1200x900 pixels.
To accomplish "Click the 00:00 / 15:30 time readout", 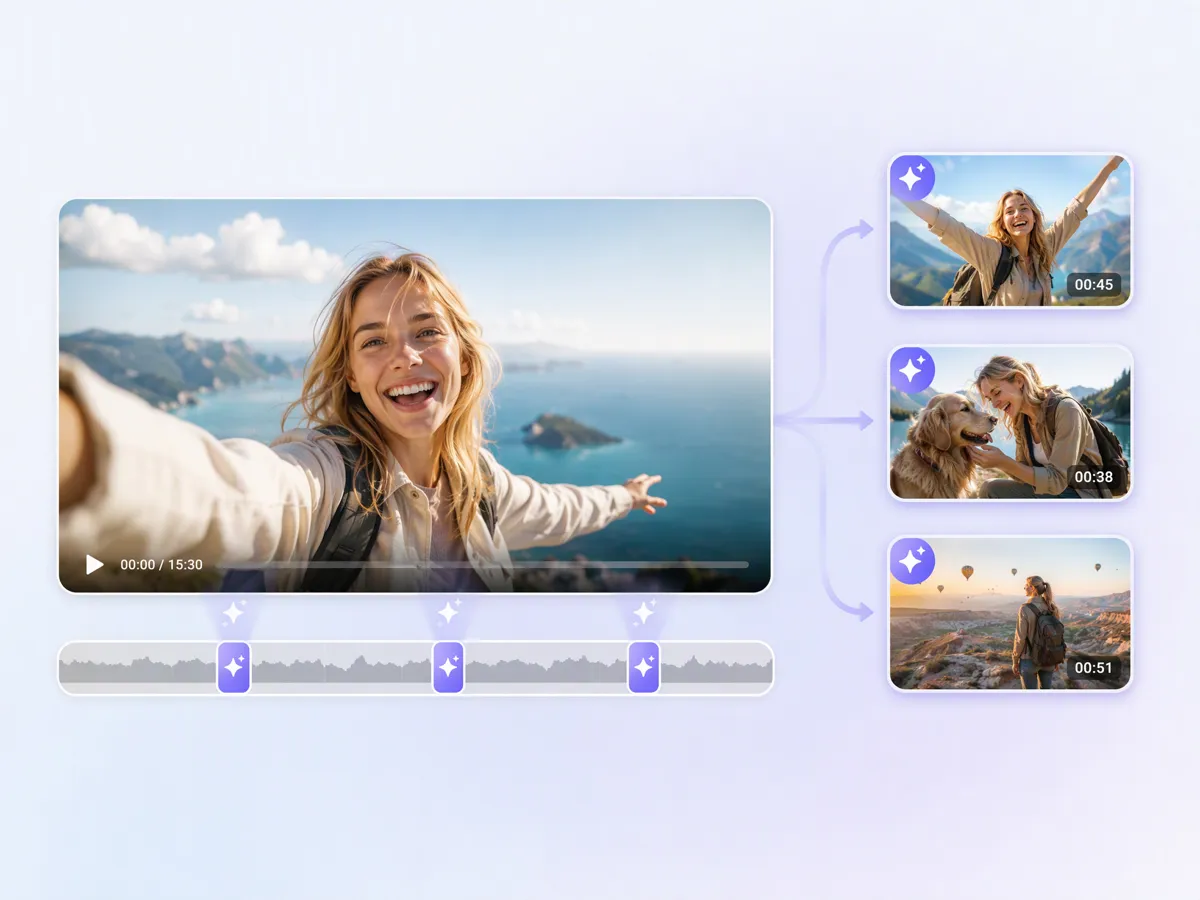I will [x=161, y=565].
